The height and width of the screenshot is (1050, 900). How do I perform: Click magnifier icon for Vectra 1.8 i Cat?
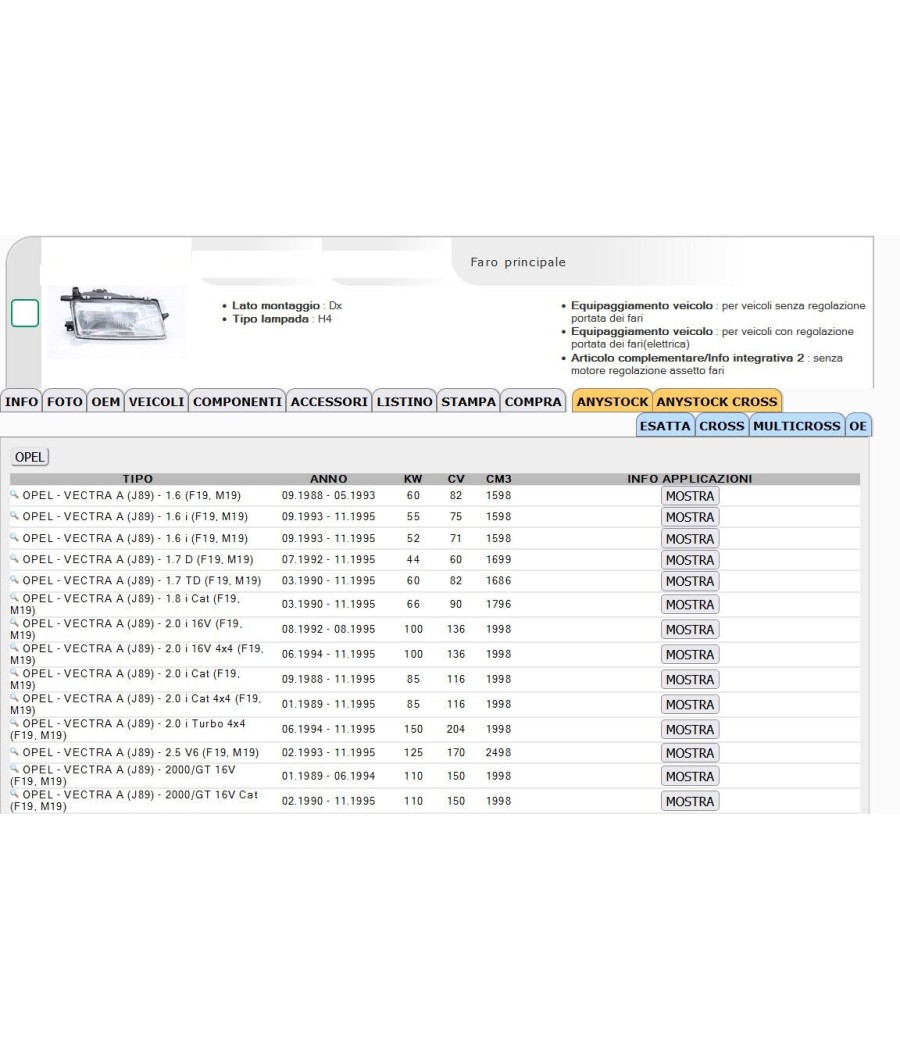point(15,597)
